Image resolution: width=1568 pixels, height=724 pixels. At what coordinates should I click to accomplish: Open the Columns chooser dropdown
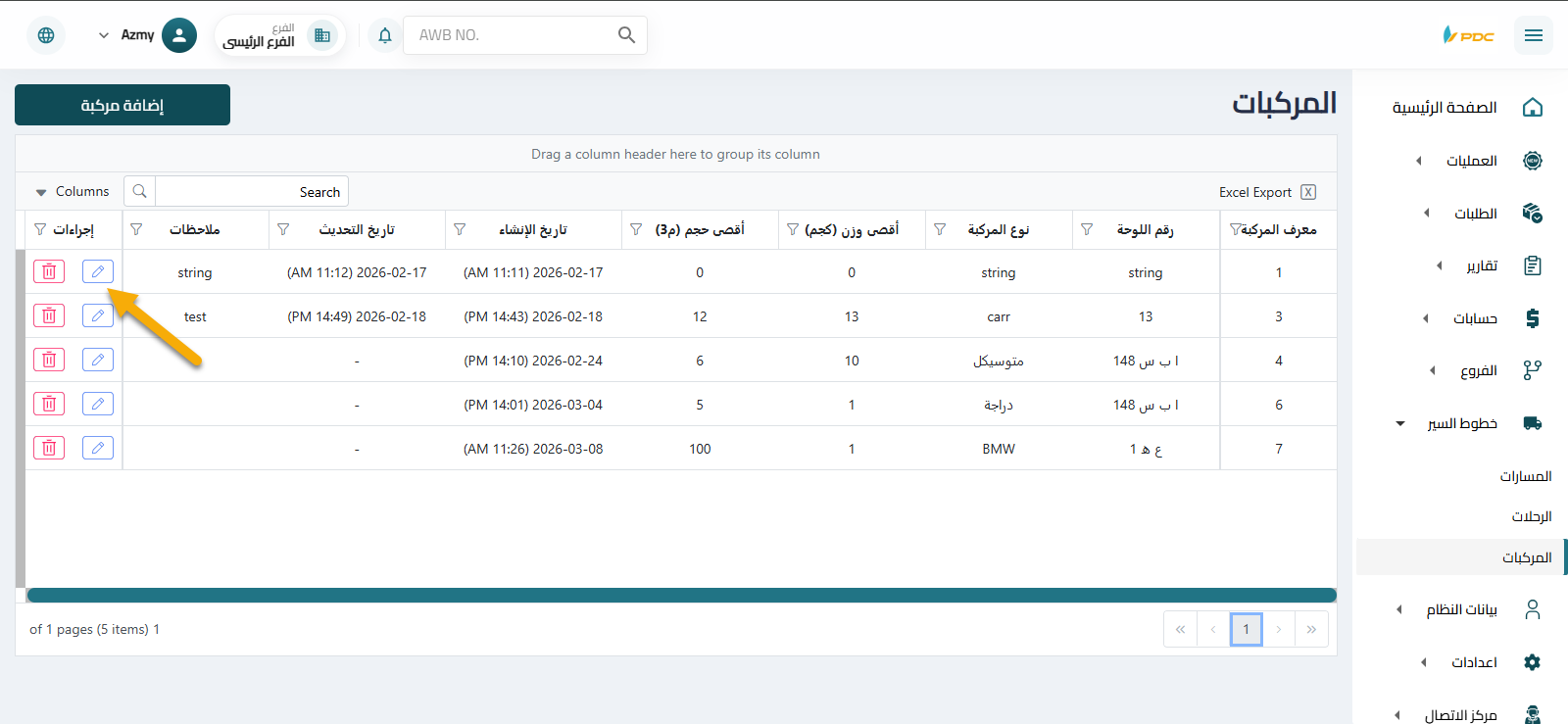(73, 191)
